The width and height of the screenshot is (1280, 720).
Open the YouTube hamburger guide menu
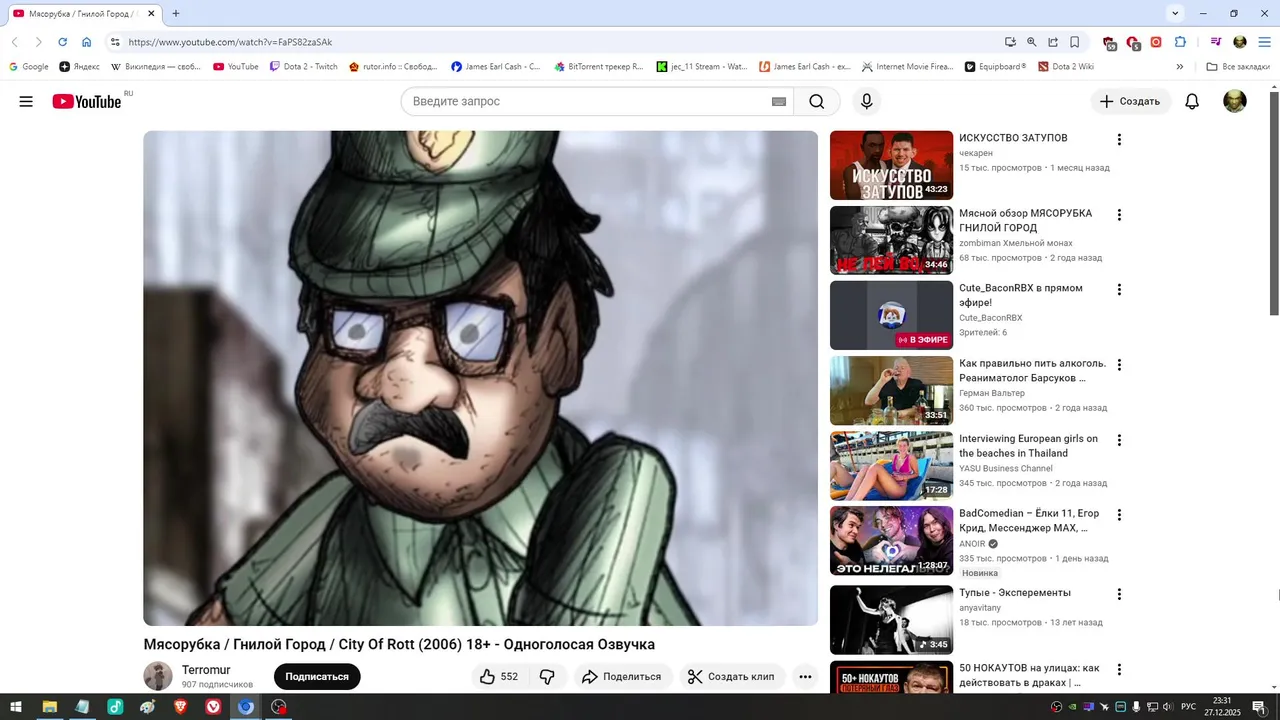pos(26,101)
